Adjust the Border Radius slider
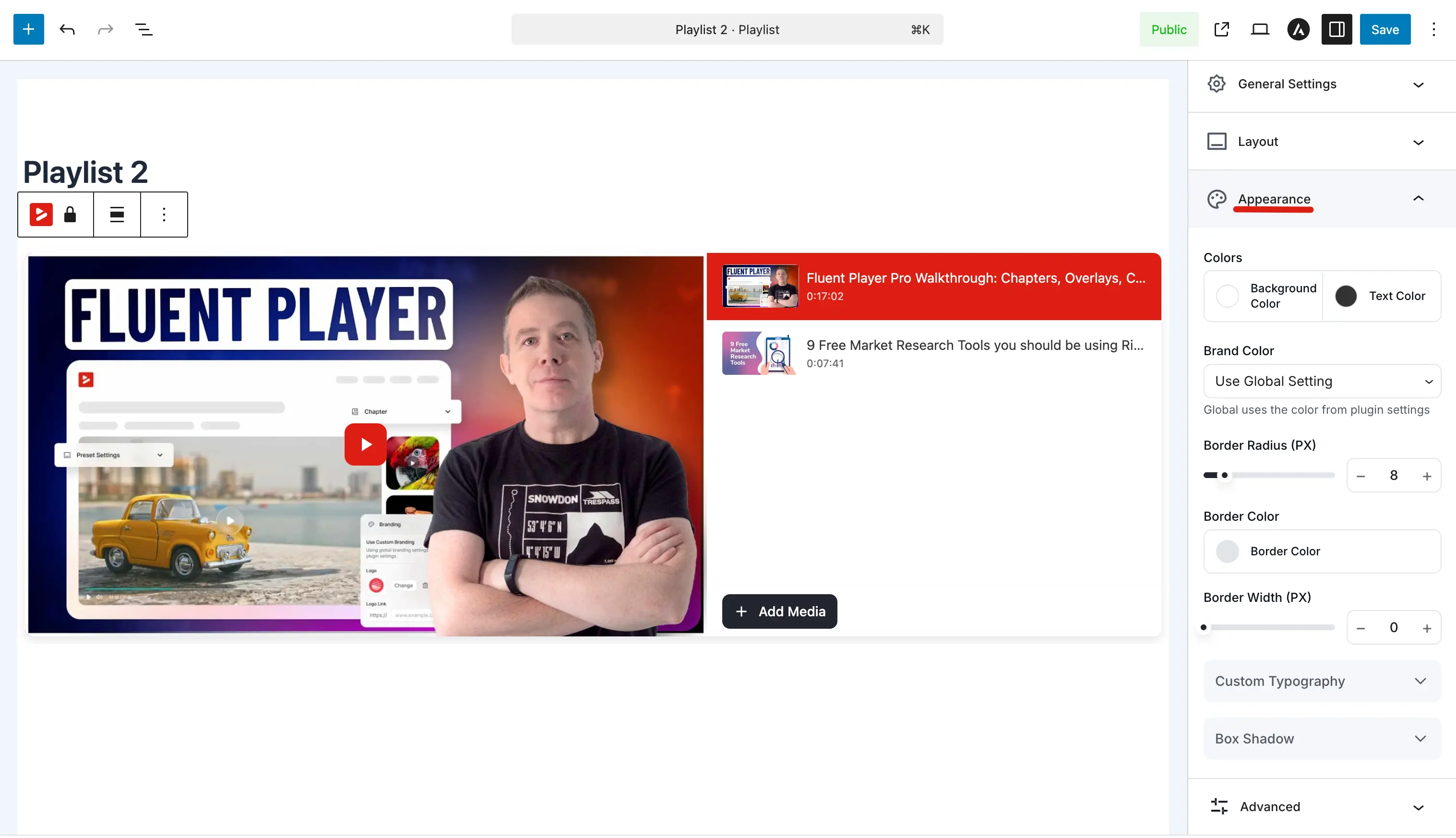1456x838 pixels. 1268,476
